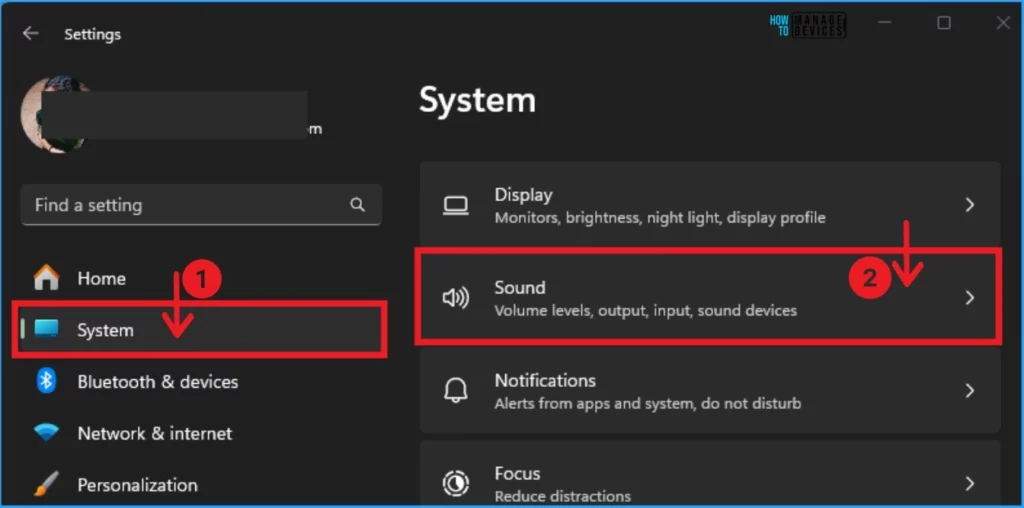This screenshot has width=1024, height=508.
Task: Click the Bluetooth icon in sidebar
Action: coord(46,381)
